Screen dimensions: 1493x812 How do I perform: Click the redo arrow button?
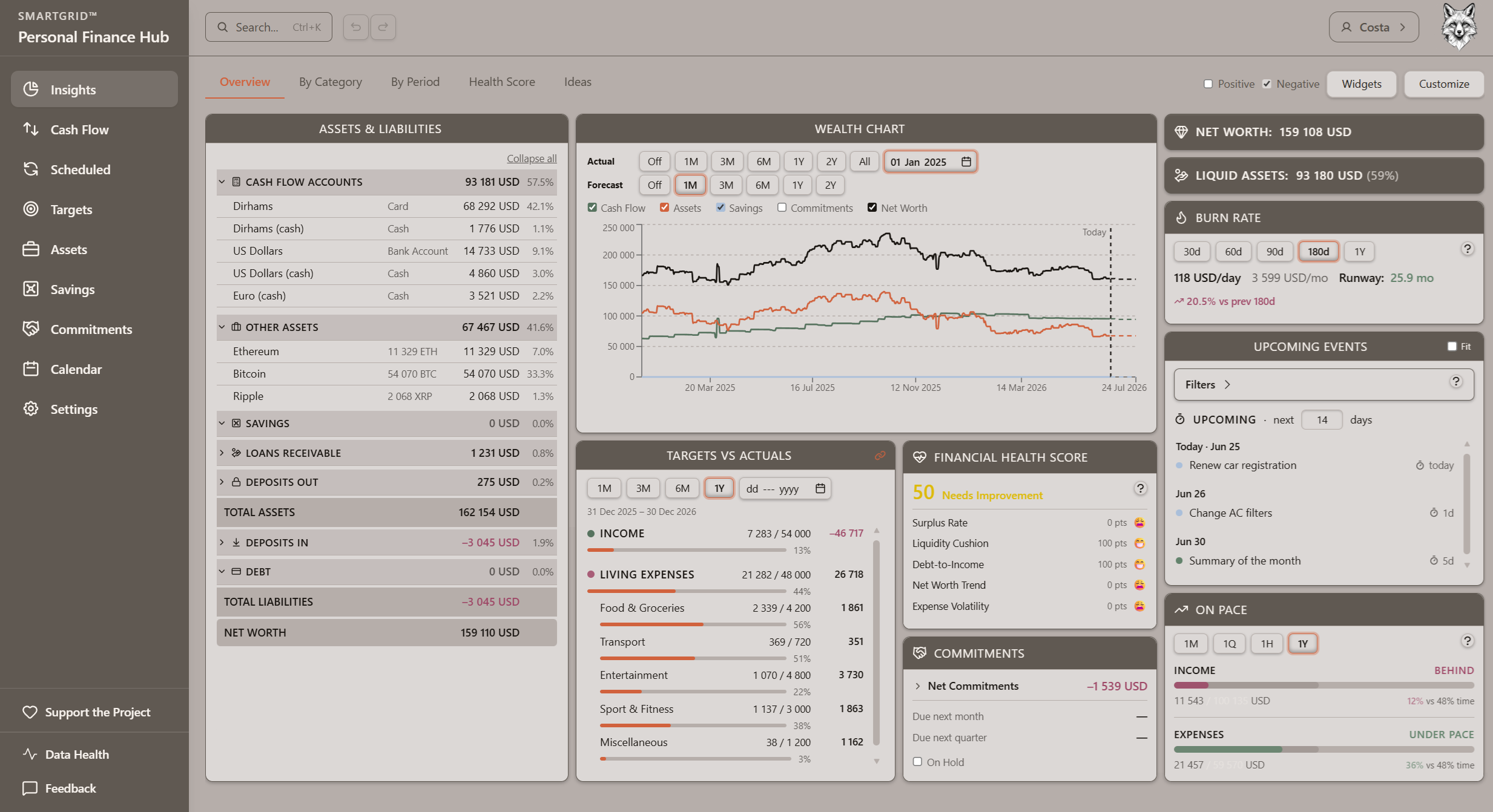(x=383, y=27)
